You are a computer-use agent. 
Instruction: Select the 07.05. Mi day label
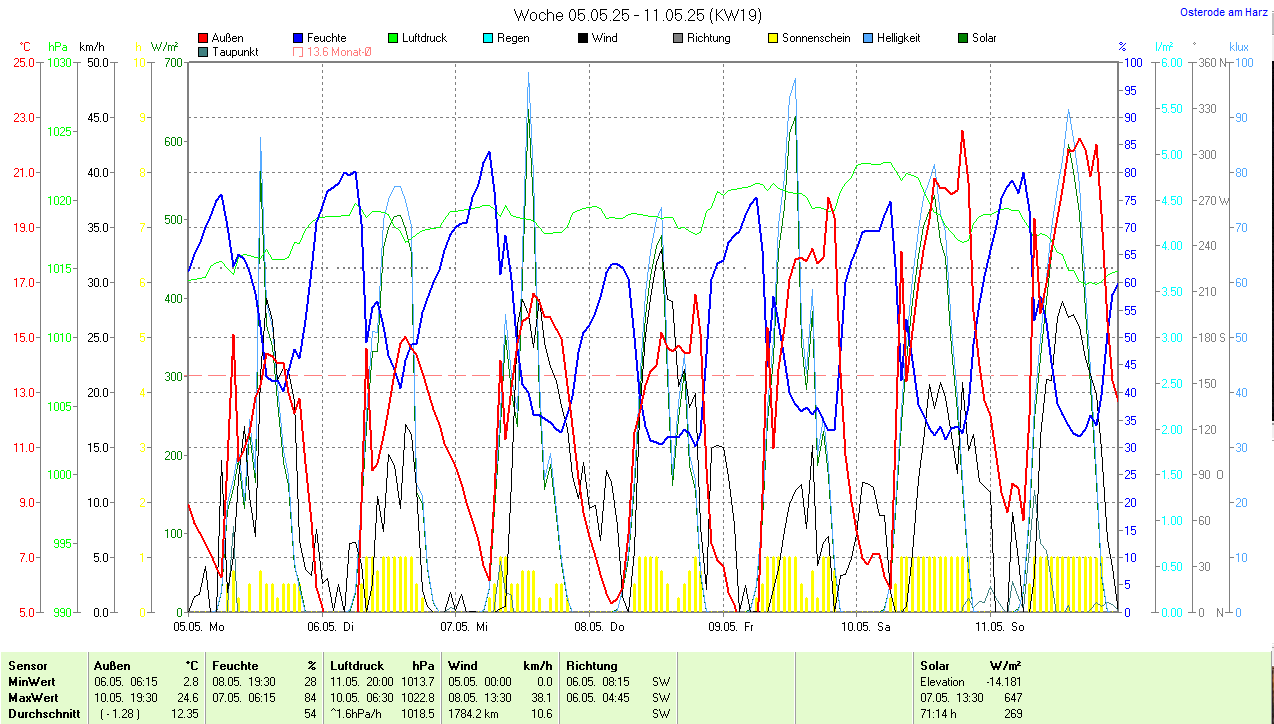coord(464,627)
